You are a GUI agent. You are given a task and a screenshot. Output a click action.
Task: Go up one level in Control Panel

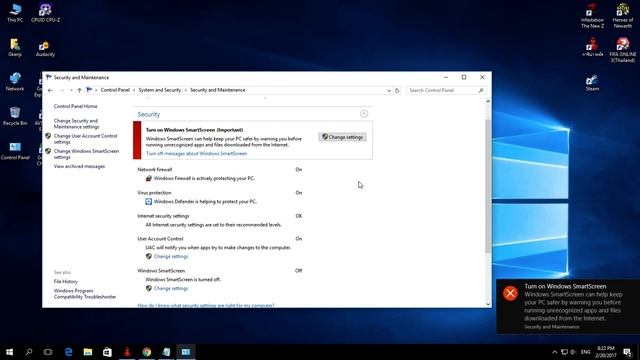(x=80, y=90)
